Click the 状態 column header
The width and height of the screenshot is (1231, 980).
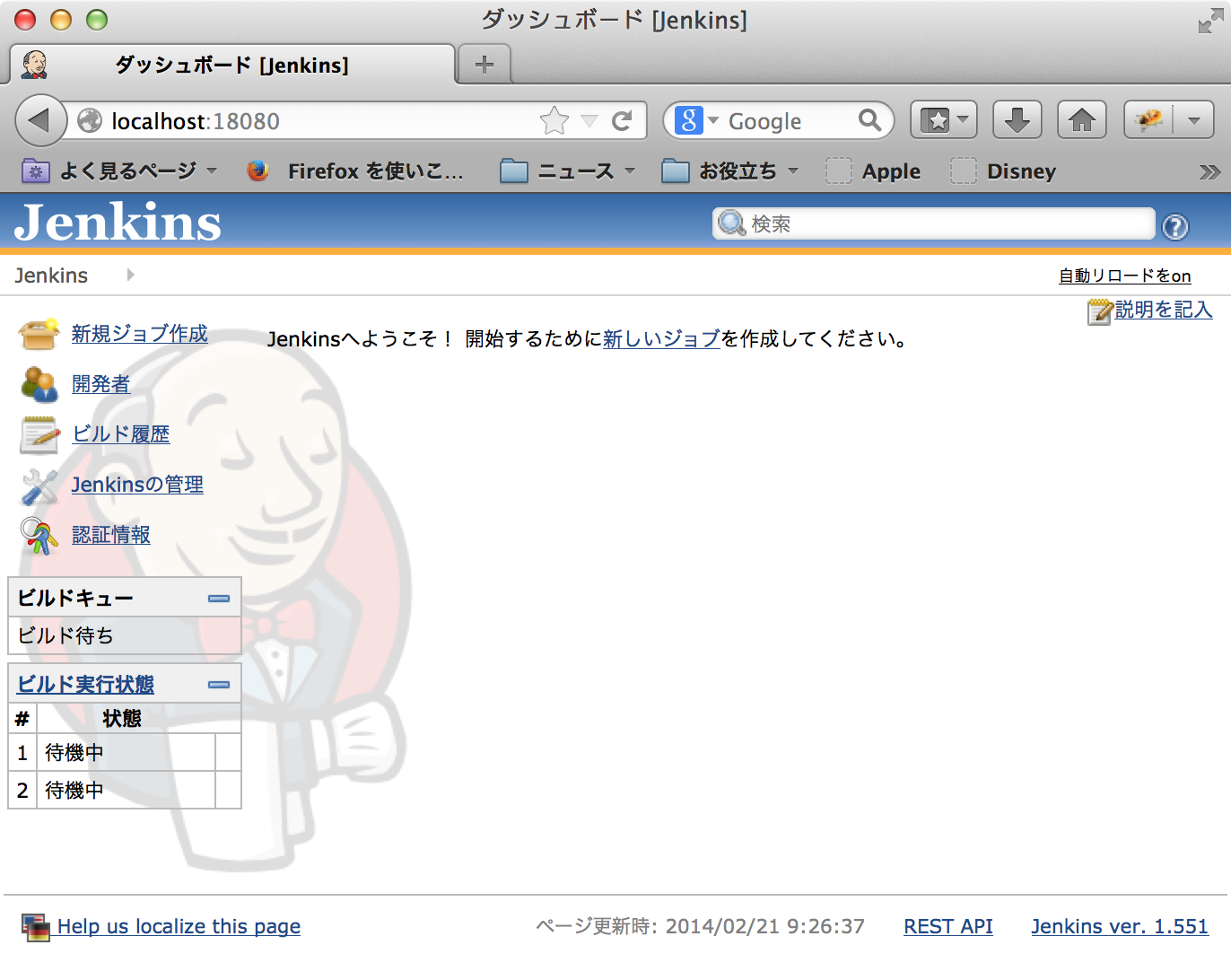[x=122, y=719]
